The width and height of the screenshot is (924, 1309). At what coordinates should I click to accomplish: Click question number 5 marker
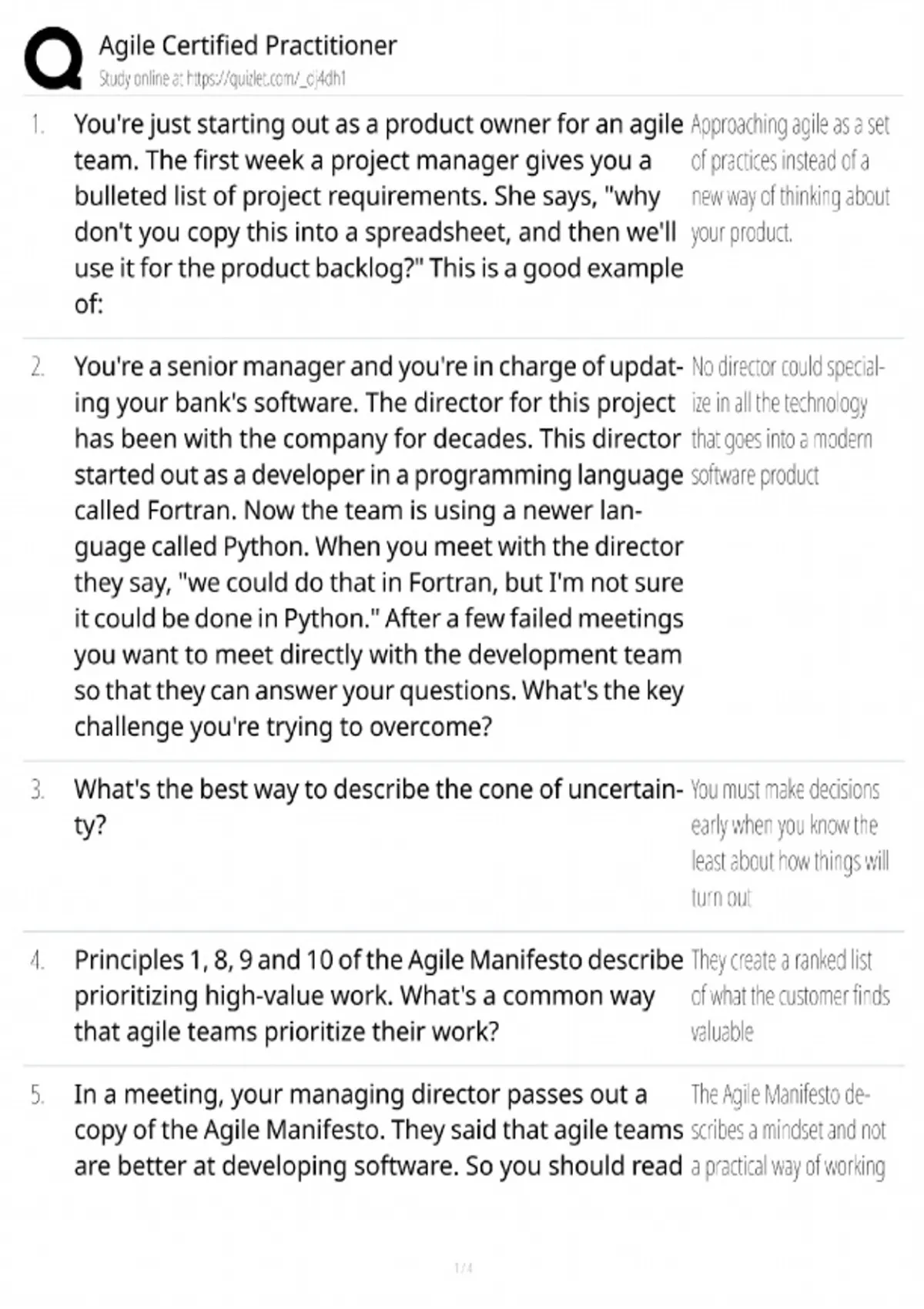(x=37, y=1094)
